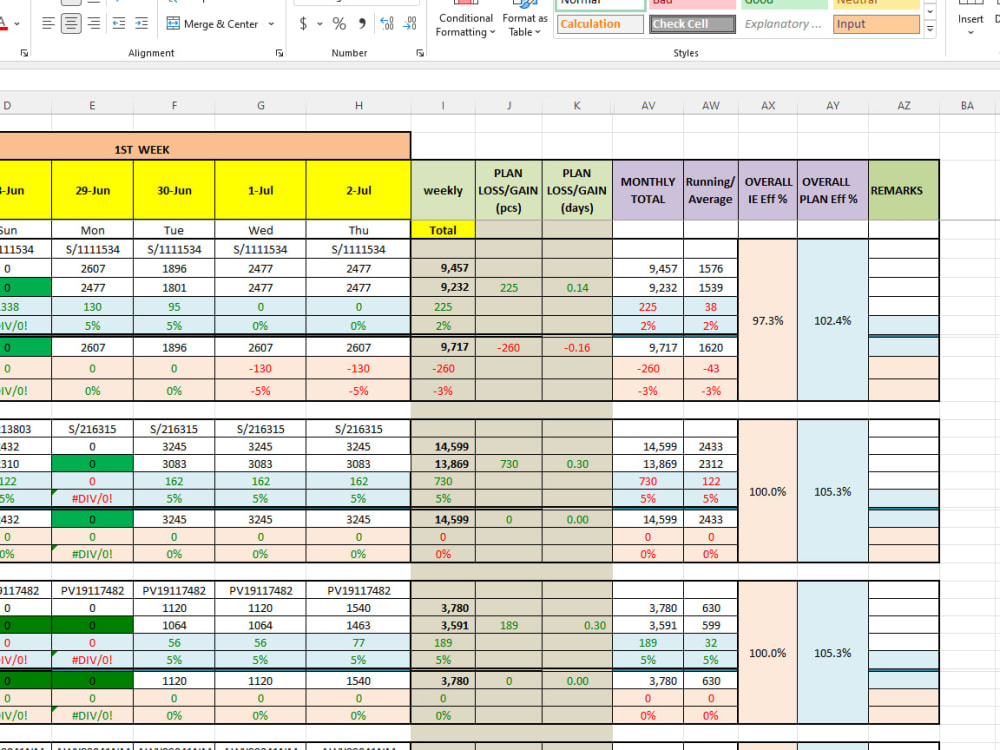Viewport: 1000px width, 750px height.
Task: Apply Calculation cell style
Action: [x=599, y=24]
